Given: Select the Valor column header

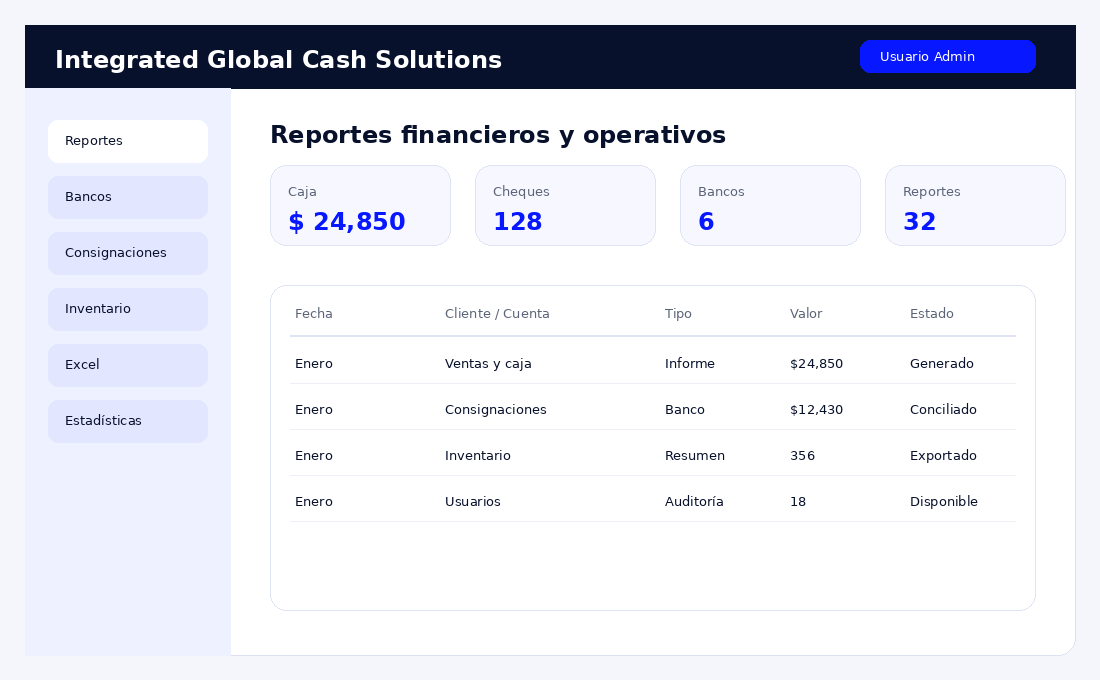Looking at the screenshot, I should [x=806, y=314].
